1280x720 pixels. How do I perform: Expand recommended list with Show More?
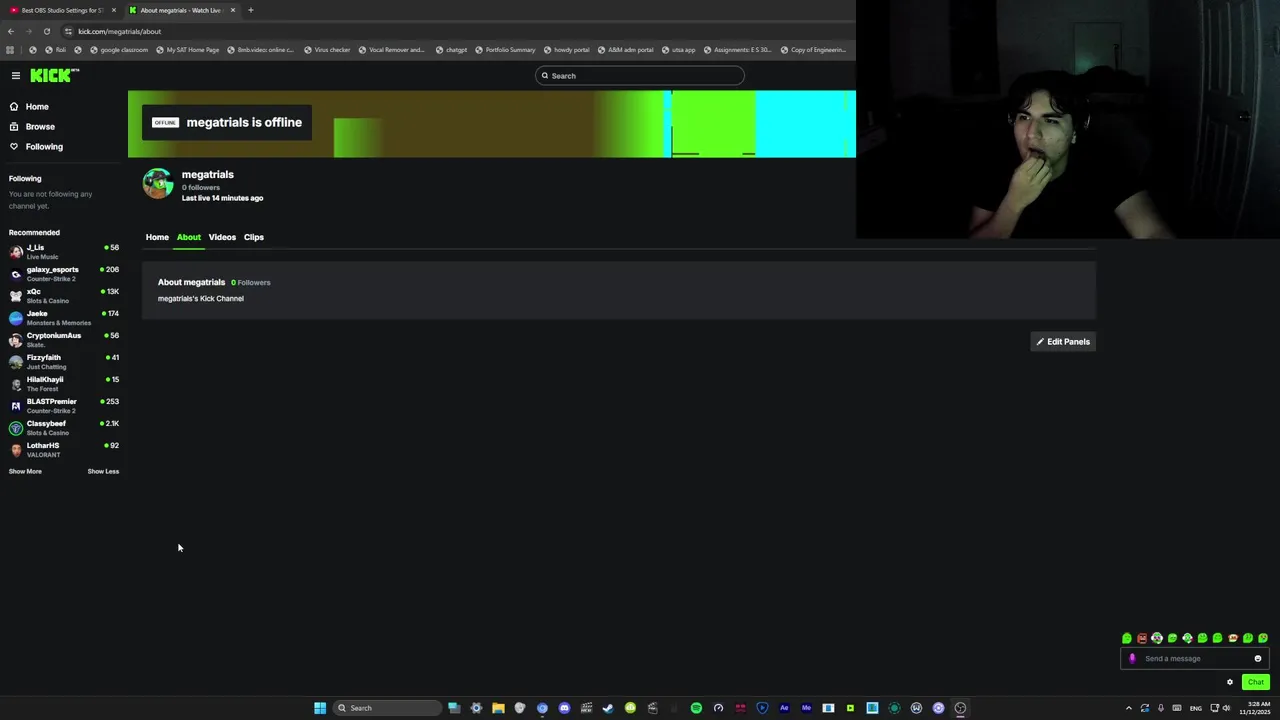point(25,472)
